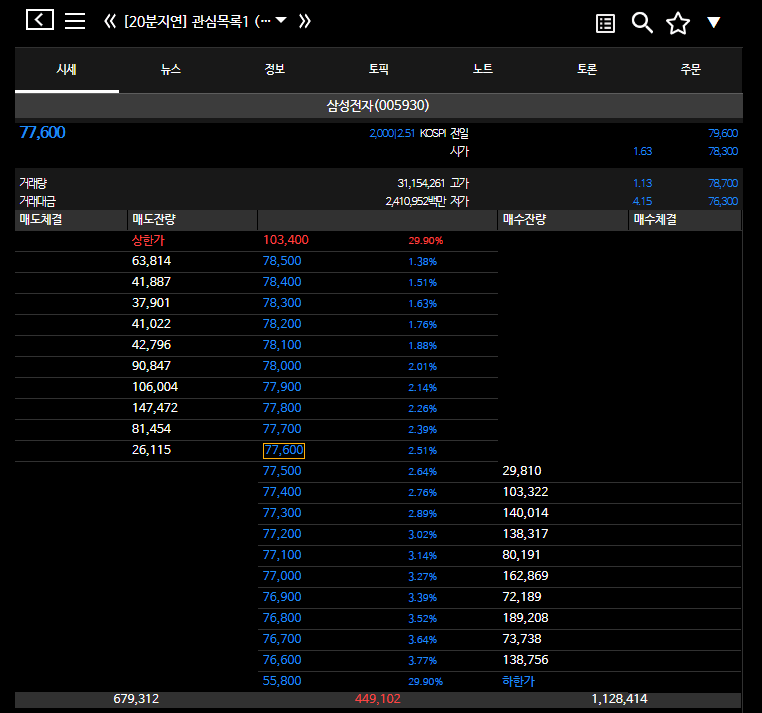Select the 77,100 bid price
Image resolution: width=762 pixels, height=713 pixels.
(282, 555)
